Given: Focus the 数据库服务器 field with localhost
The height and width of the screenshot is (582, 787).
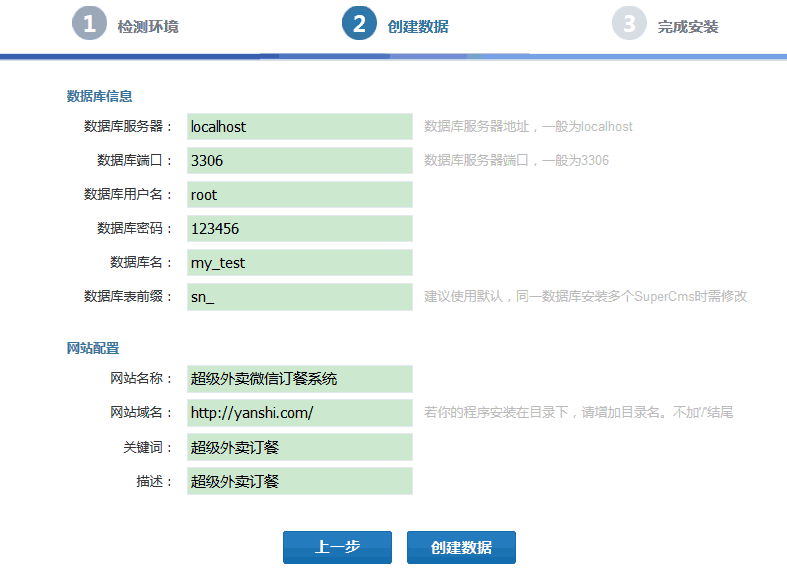Looking at the screenshot, I should point(299,127).
